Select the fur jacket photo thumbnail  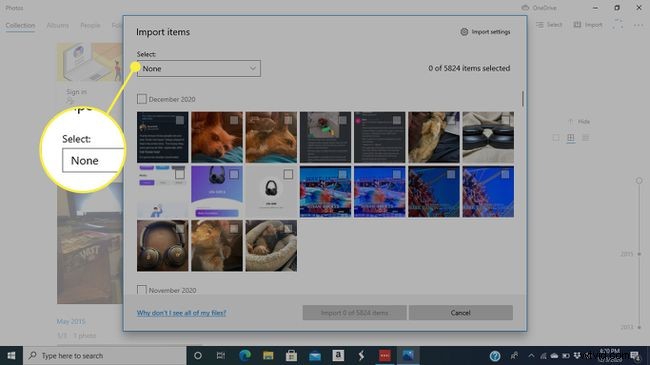434,137
